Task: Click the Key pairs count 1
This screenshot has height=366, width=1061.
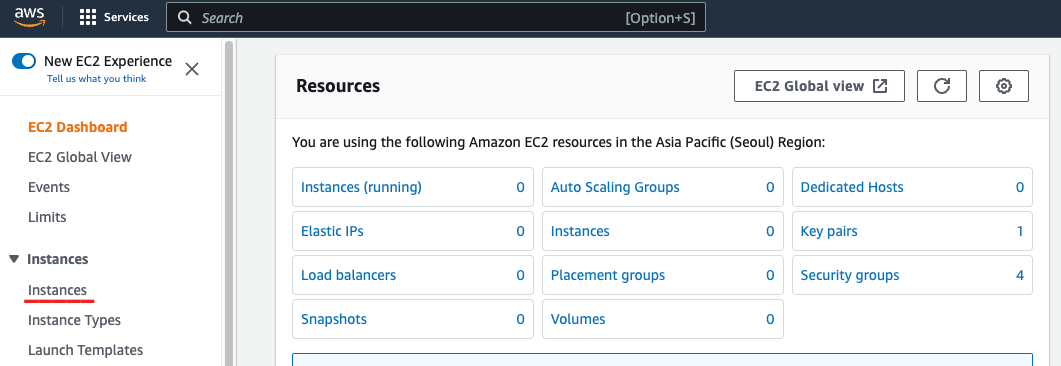Action: [1020, 231]
